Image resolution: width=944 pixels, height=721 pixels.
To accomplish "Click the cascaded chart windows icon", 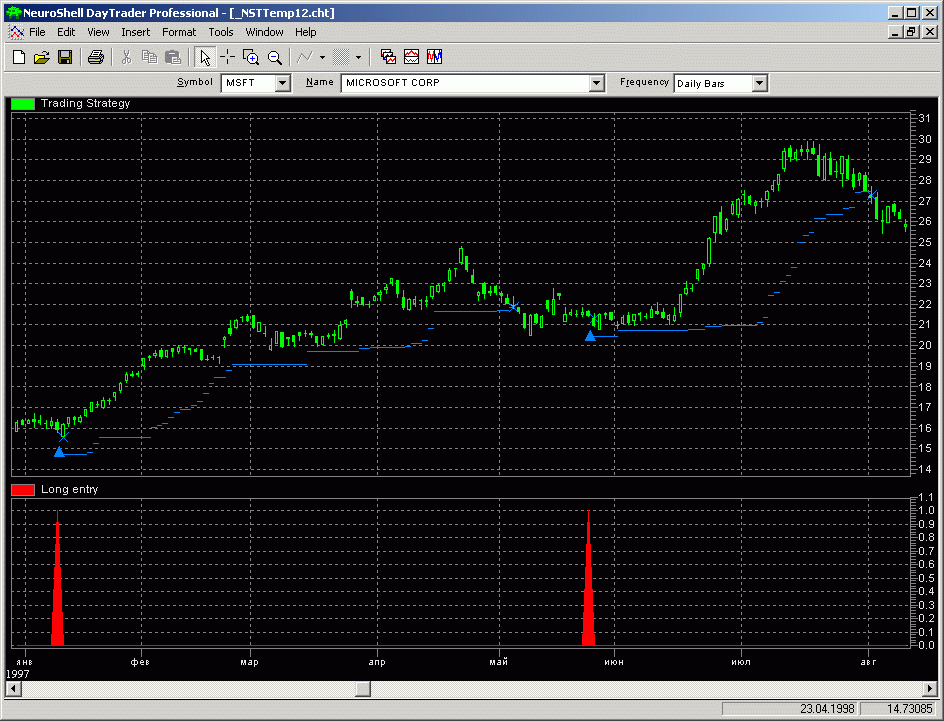I will [388, 57].
